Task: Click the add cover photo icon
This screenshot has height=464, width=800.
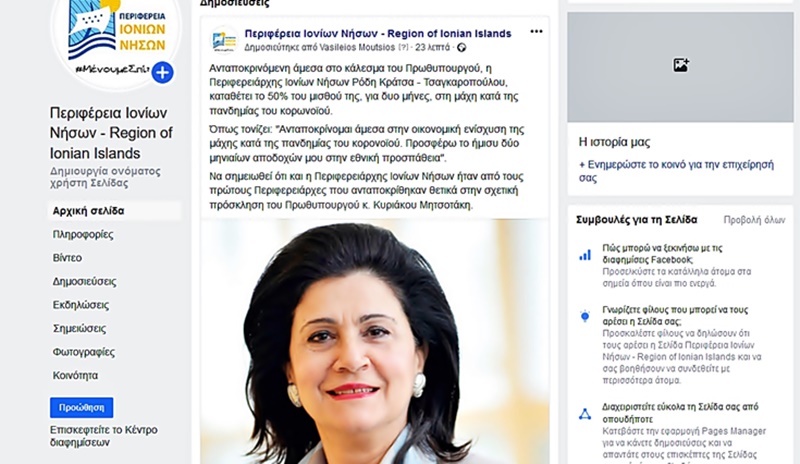Action: click(681, 65)
